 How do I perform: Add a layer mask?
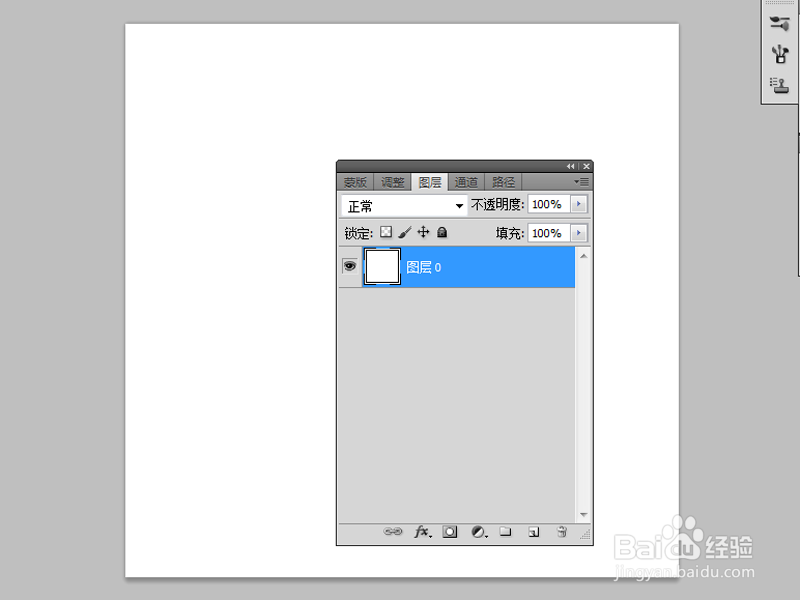click(x=449, y=532)
